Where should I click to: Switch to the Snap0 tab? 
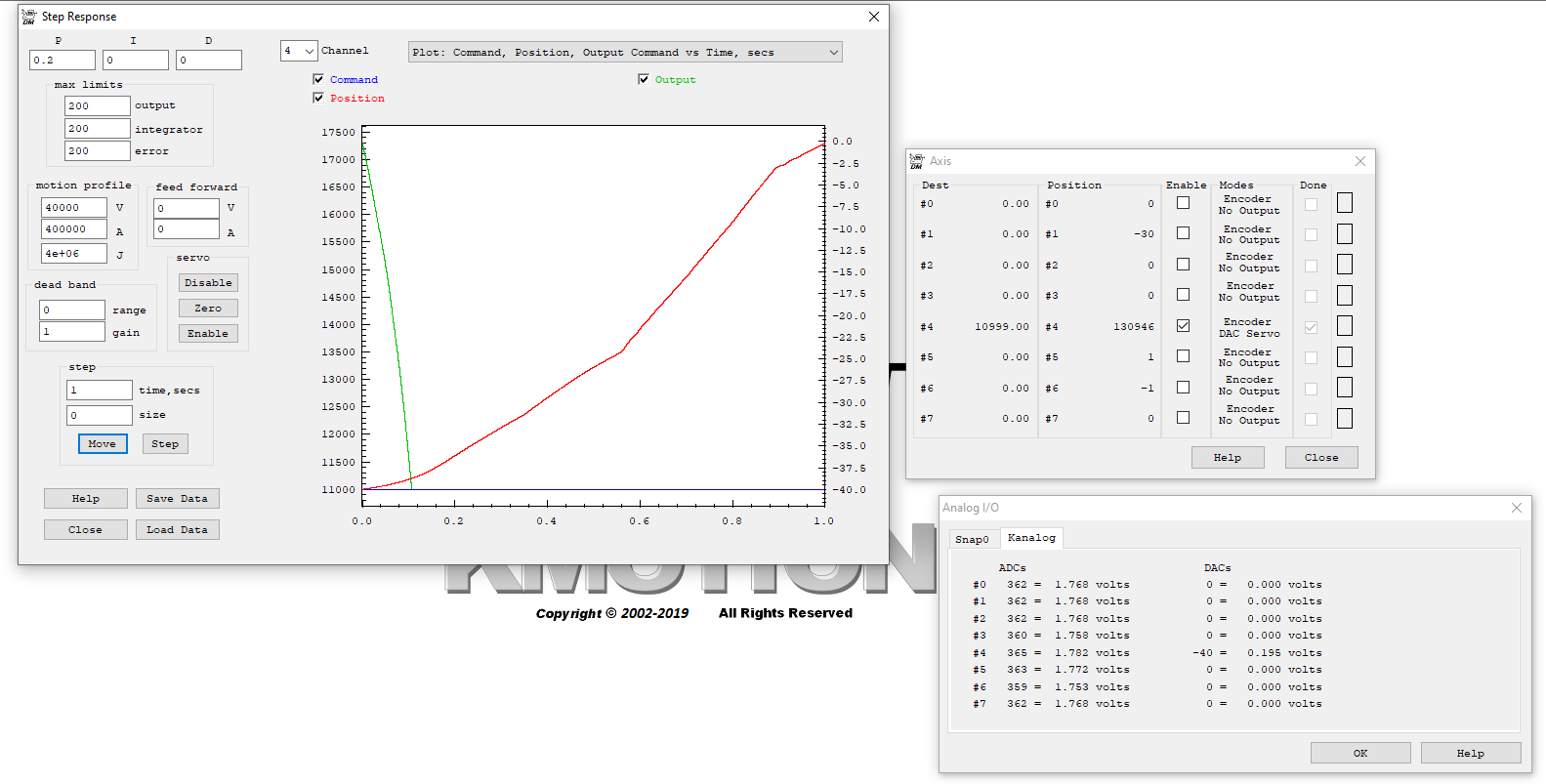(x=972, y=539)
